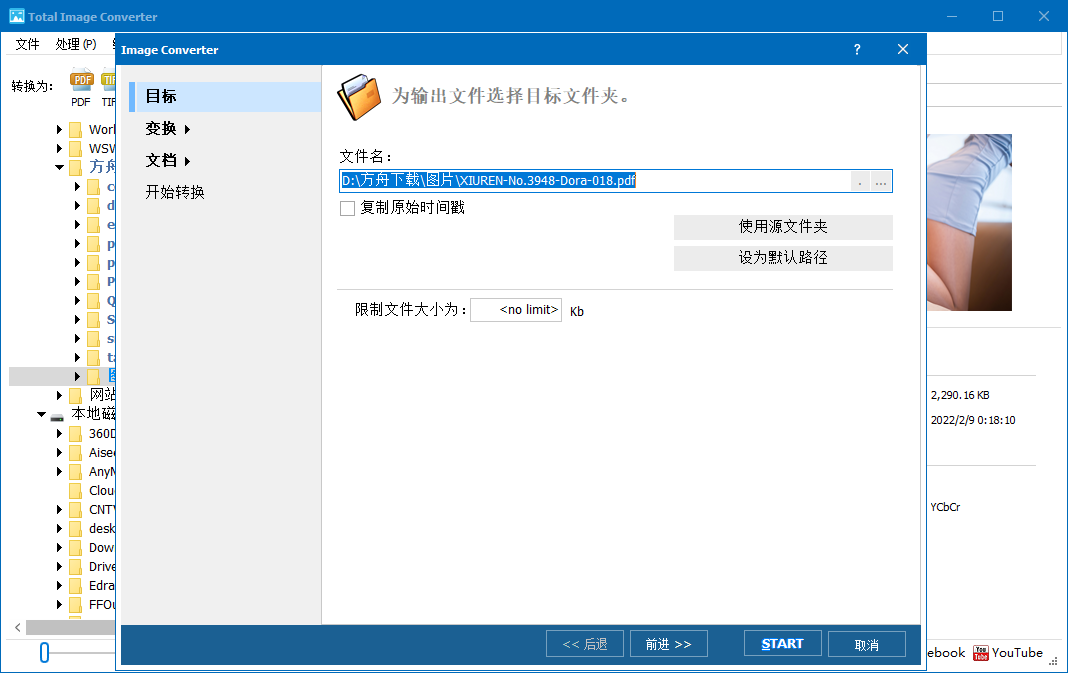This screenshot has width=1068, height=673.
Task: Enable the 复制原始时间戳 checkbox
Action: [x=347, y=208]
